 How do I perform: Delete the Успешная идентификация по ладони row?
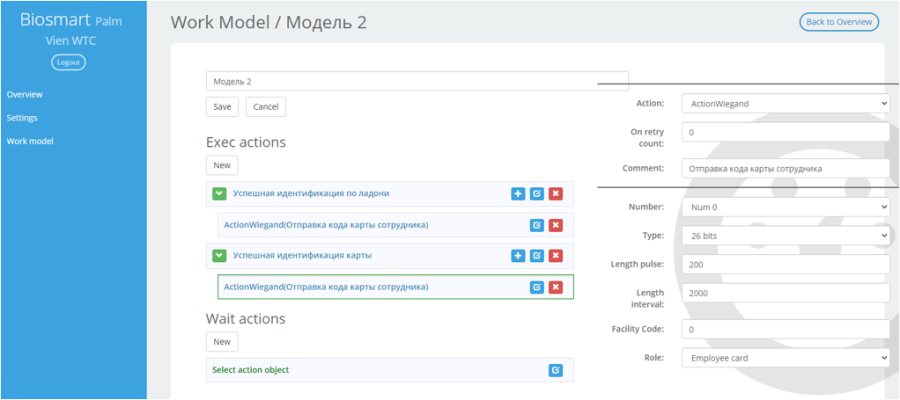(555, 194)
